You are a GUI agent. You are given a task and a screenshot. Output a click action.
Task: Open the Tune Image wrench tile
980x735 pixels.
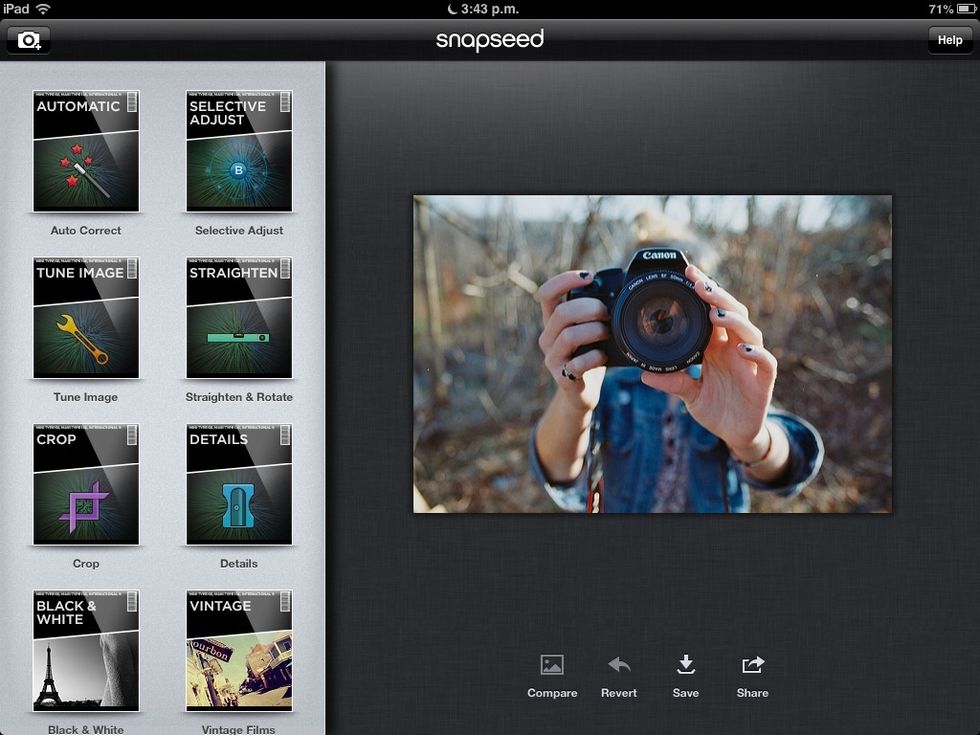86,318
